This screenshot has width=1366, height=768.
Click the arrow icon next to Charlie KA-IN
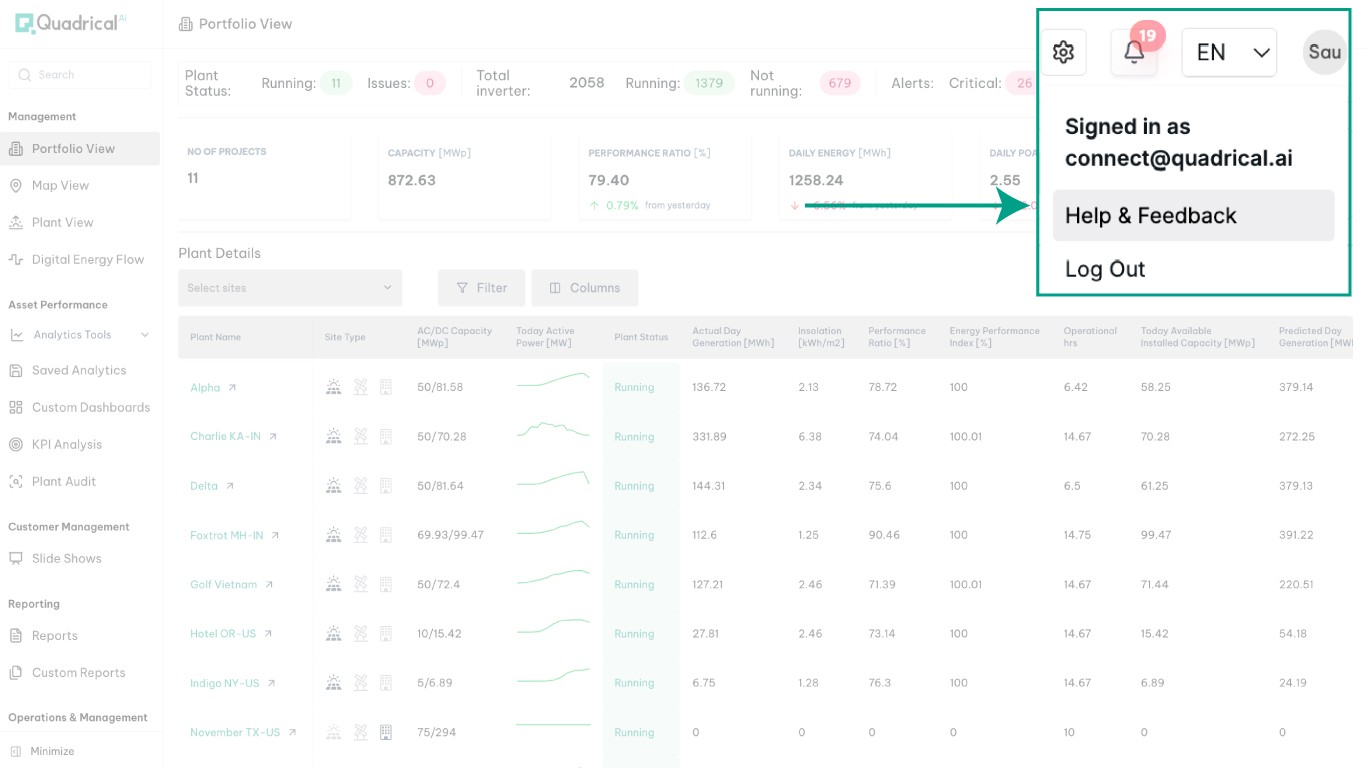pyautogui.click(x=272, y=437)
